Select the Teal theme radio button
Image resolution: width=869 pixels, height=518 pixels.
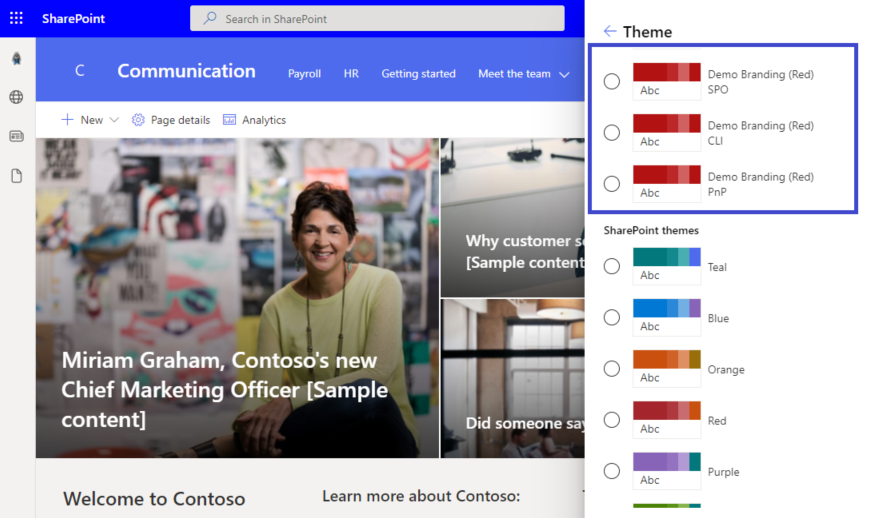pos(612,266)
